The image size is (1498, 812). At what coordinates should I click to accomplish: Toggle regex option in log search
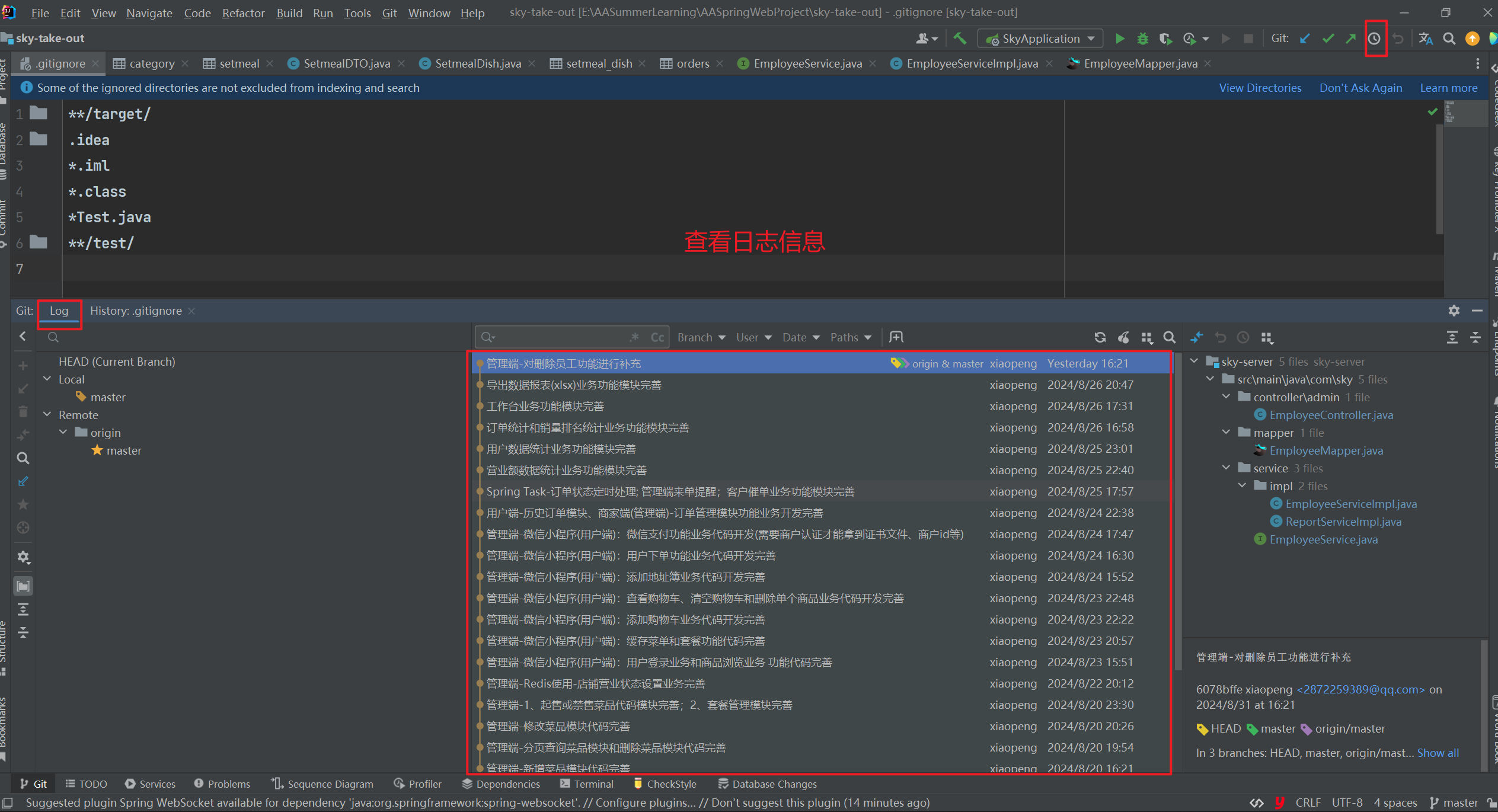635,337
